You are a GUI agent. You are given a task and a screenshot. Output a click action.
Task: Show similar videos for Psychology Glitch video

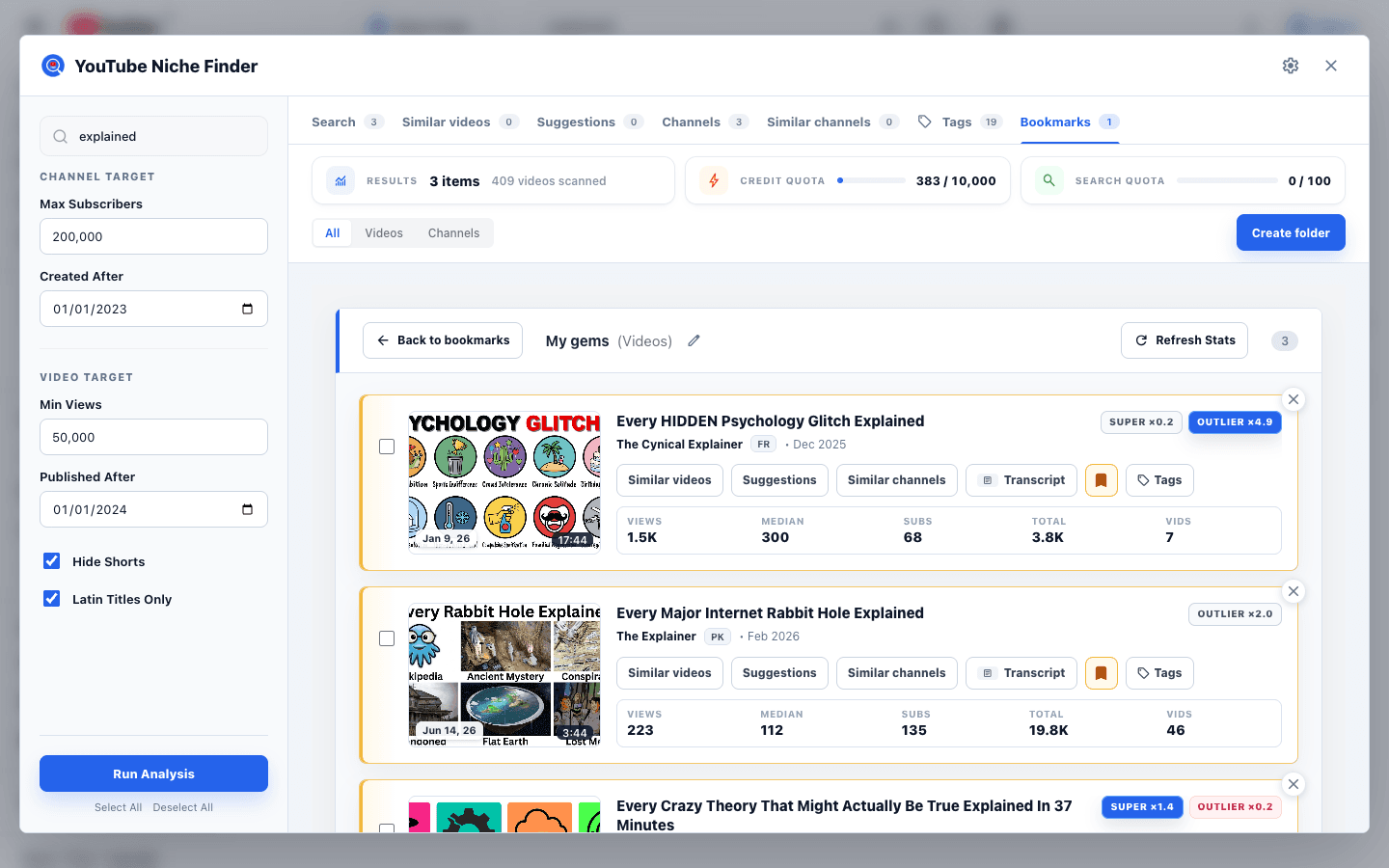pyautogui.click(x=669, y=480)
